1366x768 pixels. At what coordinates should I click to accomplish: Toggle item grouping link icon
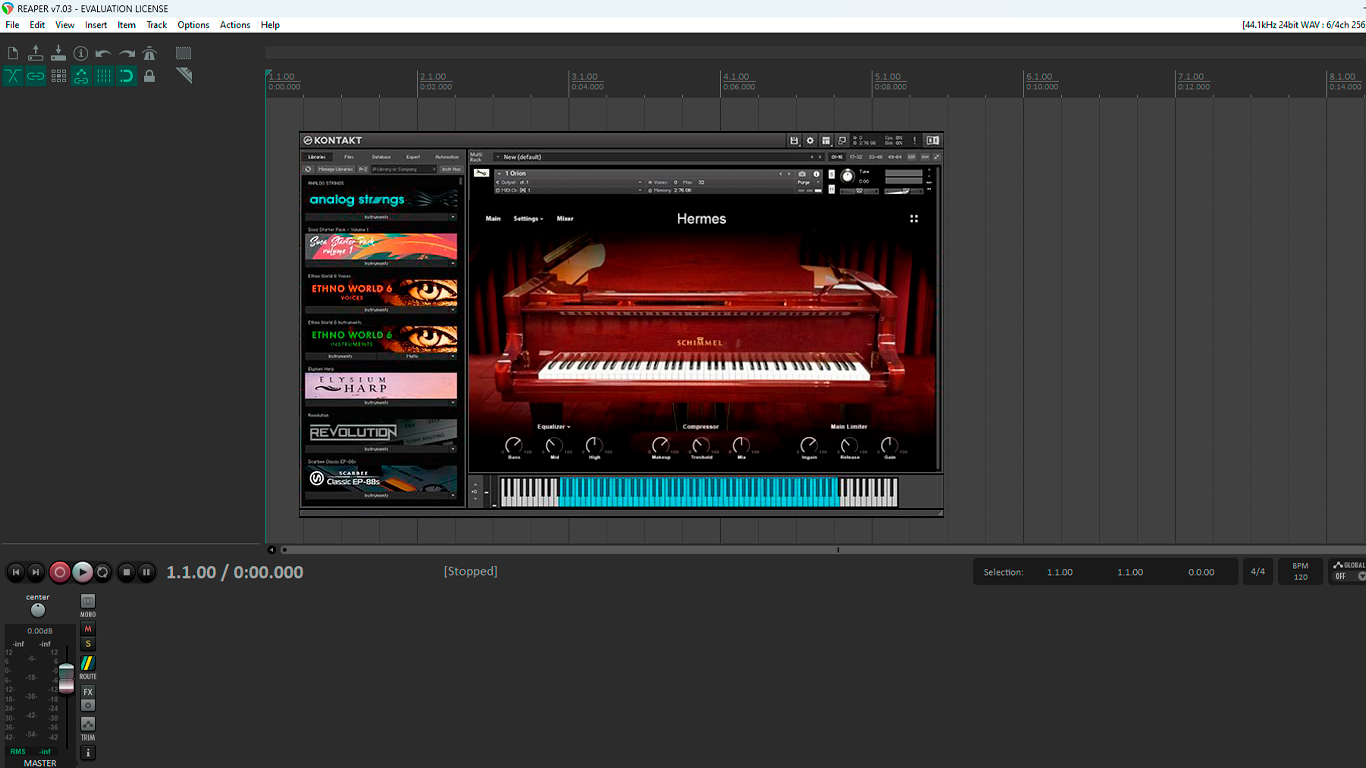pos(36,76)
